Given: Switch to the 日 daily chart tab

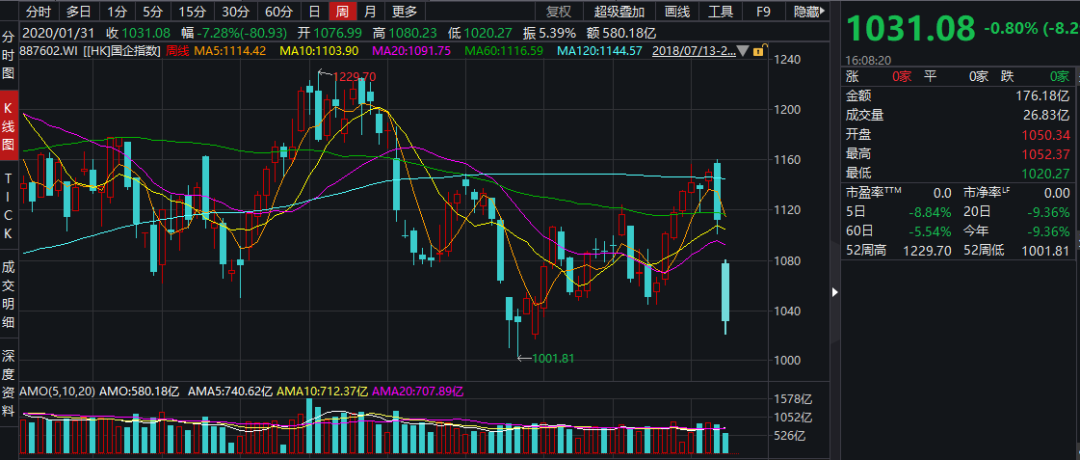Looking at the screenshot, I should 314,11.
